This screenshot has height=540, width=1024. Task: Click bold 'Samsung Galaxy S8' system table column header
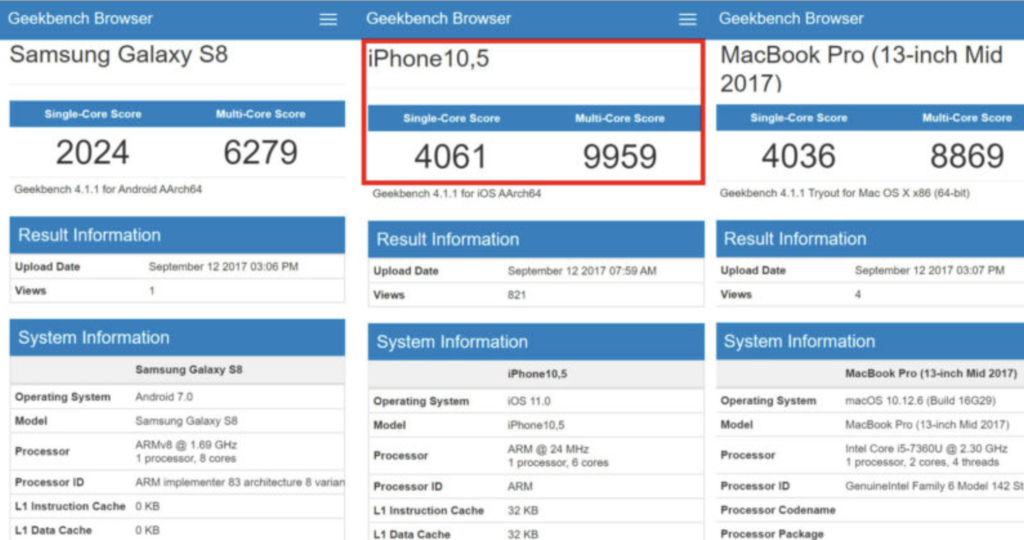(x=189, y=370)
